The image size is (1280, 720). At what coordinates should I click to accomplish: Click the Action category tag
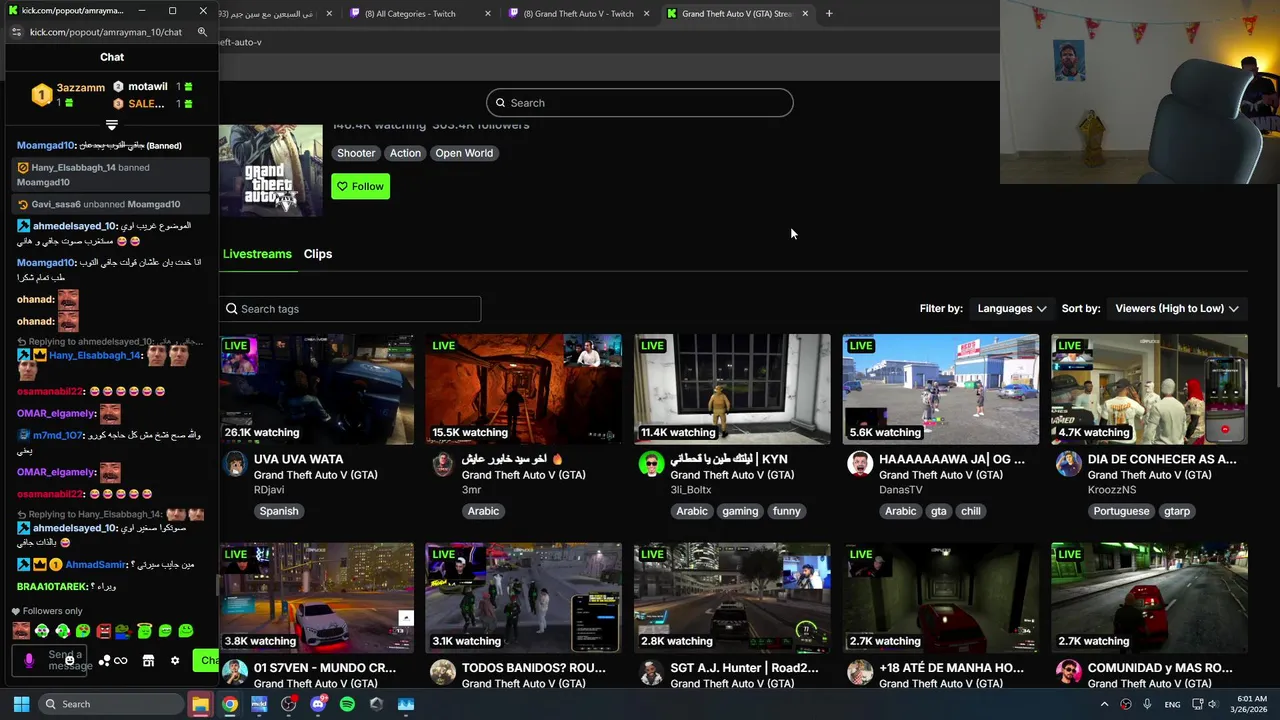pyautogui.click(x=405, y=153)
